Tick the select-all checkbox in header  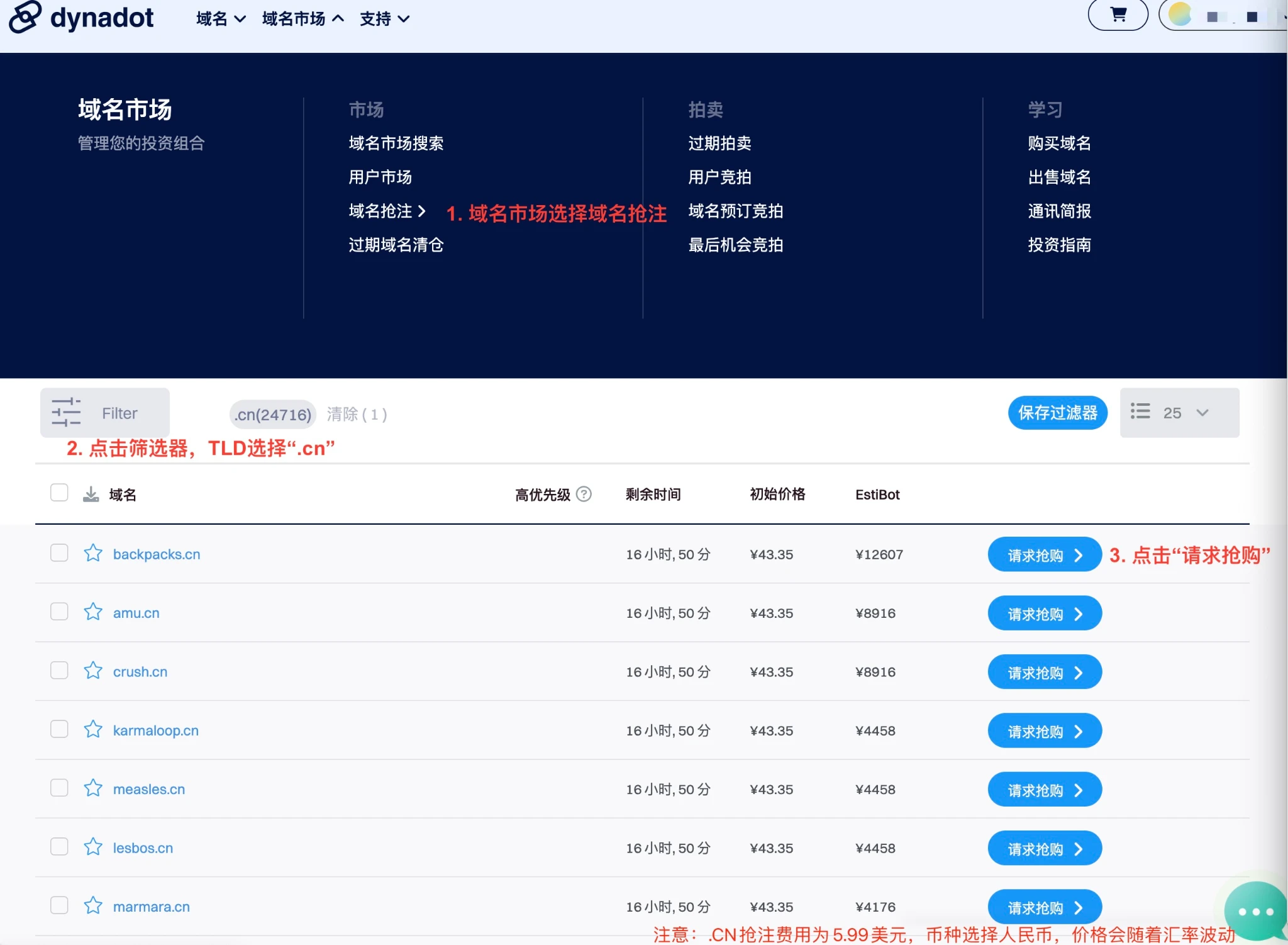[x=59, y=493]
